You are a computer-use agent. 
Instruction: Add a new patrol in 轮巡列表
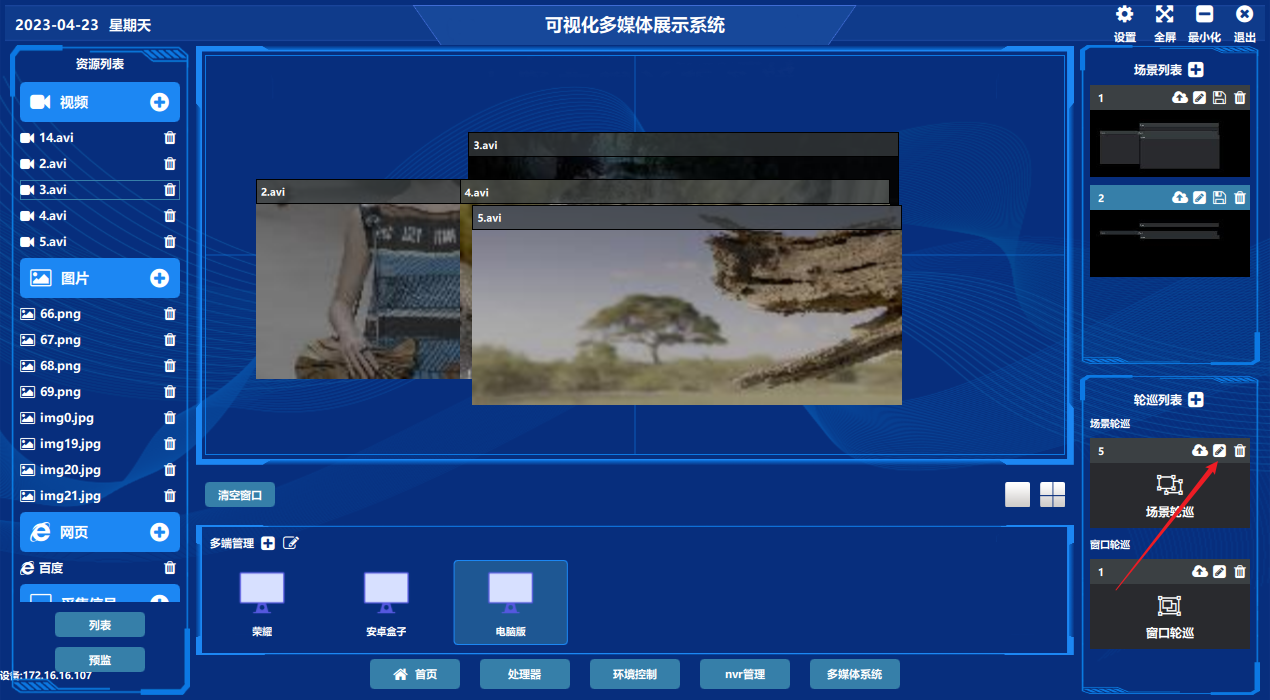pyautogui.click(x=1195, y=400)
